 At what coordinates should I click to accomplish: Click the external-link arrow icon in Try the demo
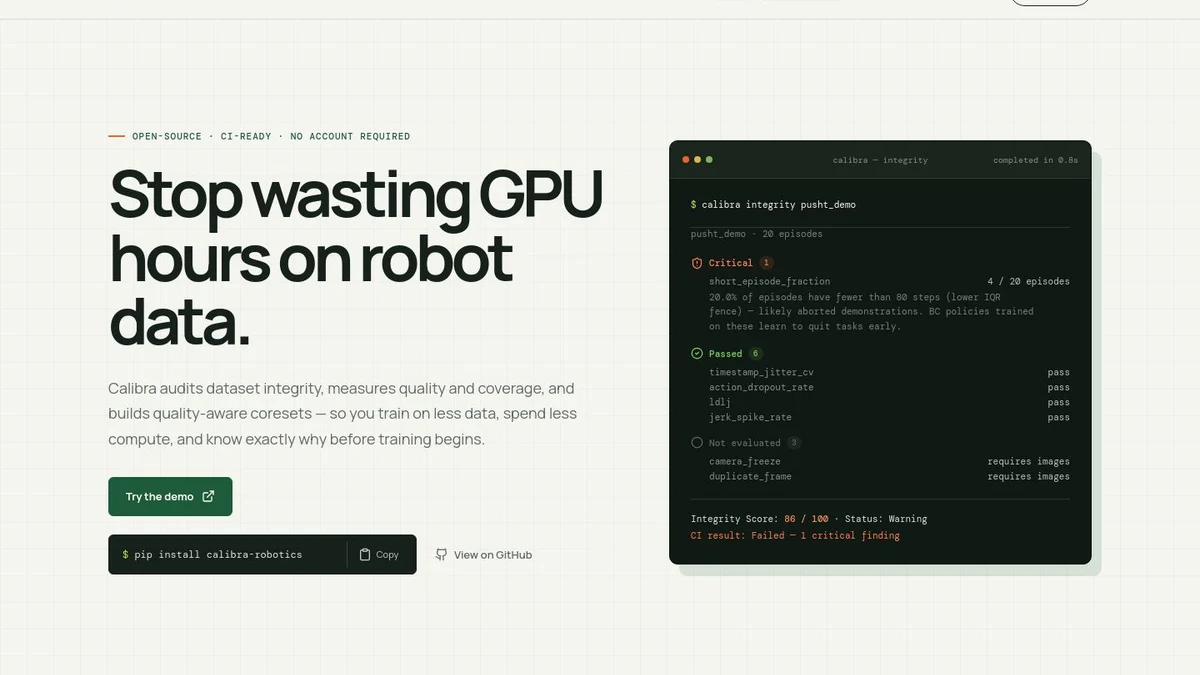[208, 496]
